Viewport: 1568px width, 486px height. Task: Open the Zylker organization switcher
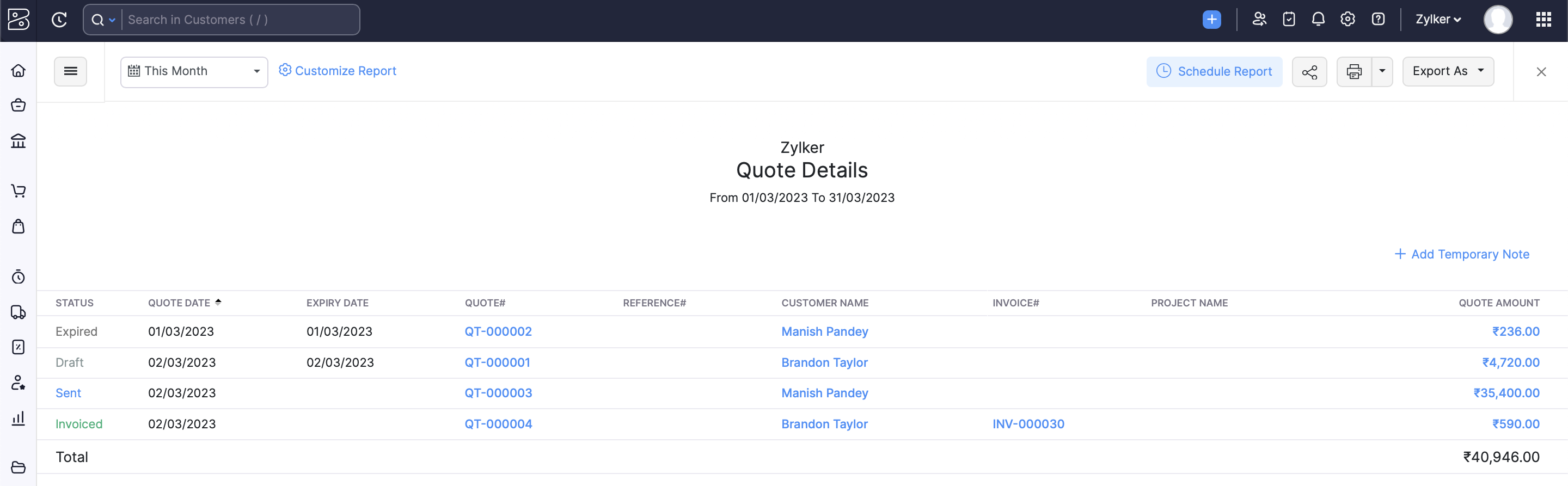[x=1438, y=20]
